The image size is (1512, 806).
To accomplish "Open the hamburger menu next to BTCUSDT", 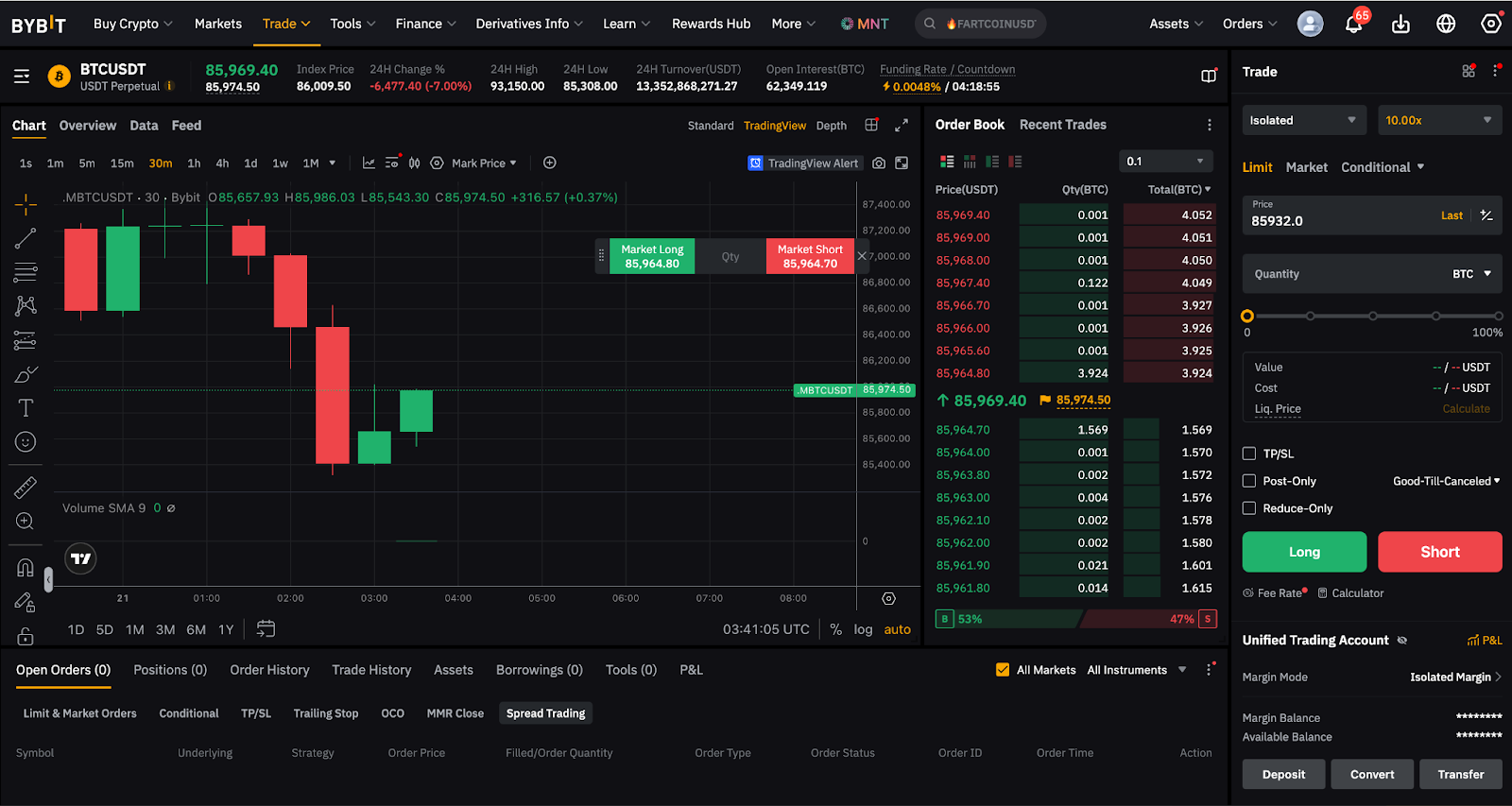I will 22,77.
